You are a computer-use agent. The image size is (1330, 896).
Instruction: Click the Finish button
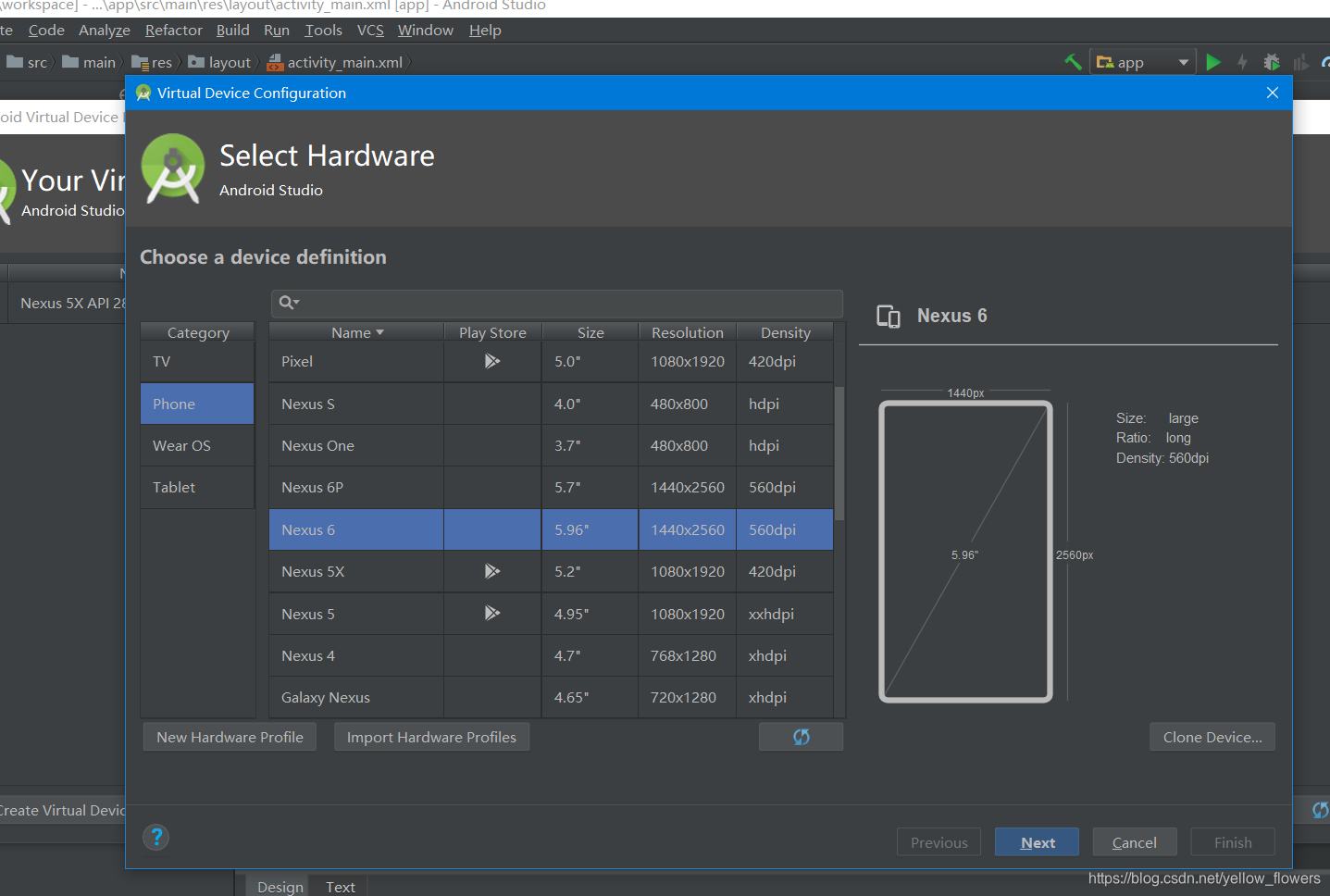click(1233, 842)
